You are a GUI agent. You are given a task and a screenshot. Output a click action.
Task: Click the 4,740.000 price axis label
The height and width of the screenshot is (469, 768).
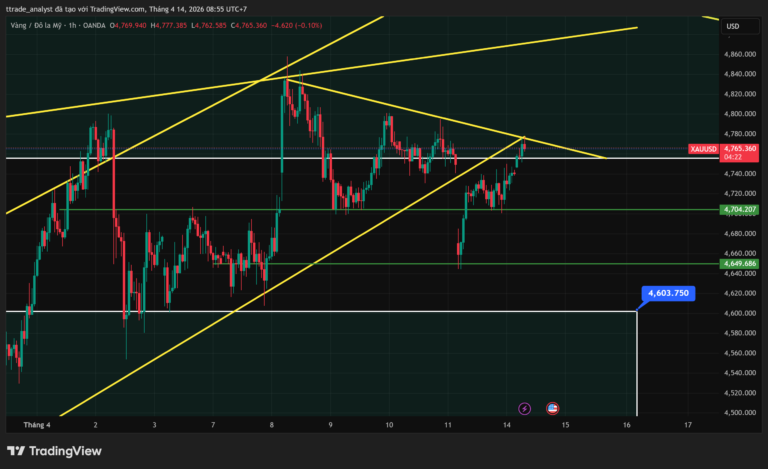740,174
